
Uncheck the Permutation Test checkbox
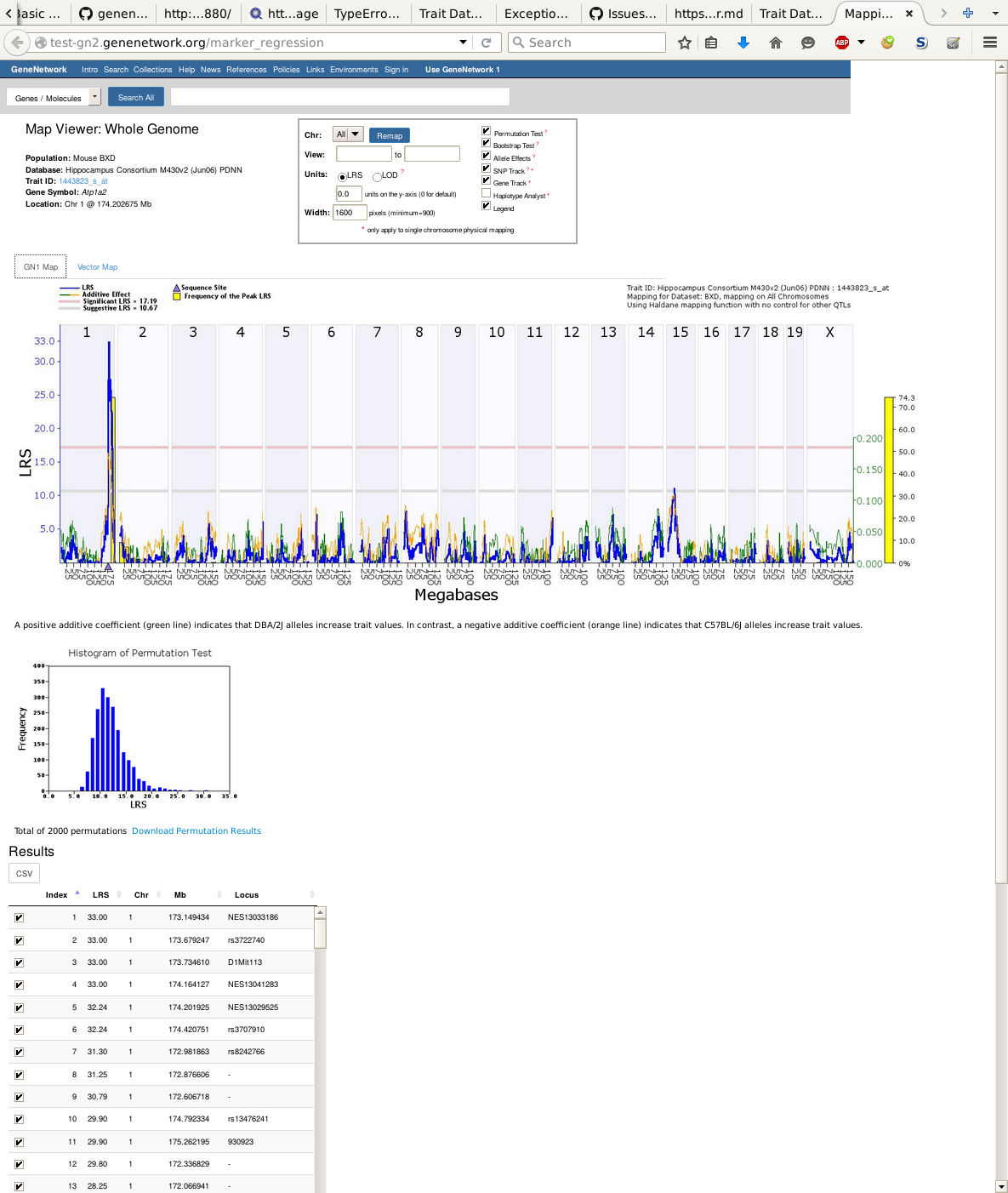tap(487, 131)
